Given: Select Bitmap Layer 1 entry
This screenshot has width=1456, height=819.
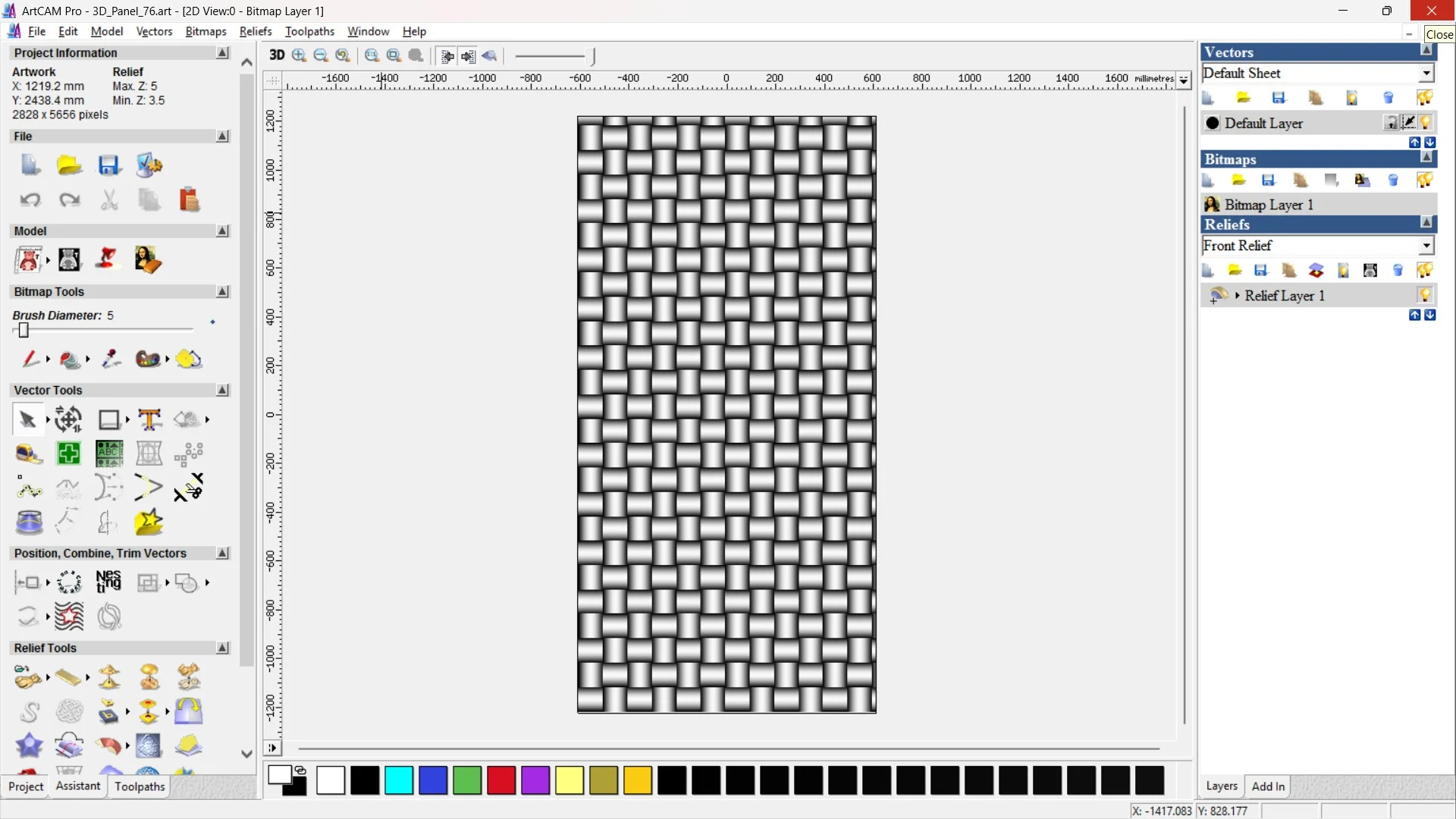Looking at the screenshot, I should coord(1268,205).
